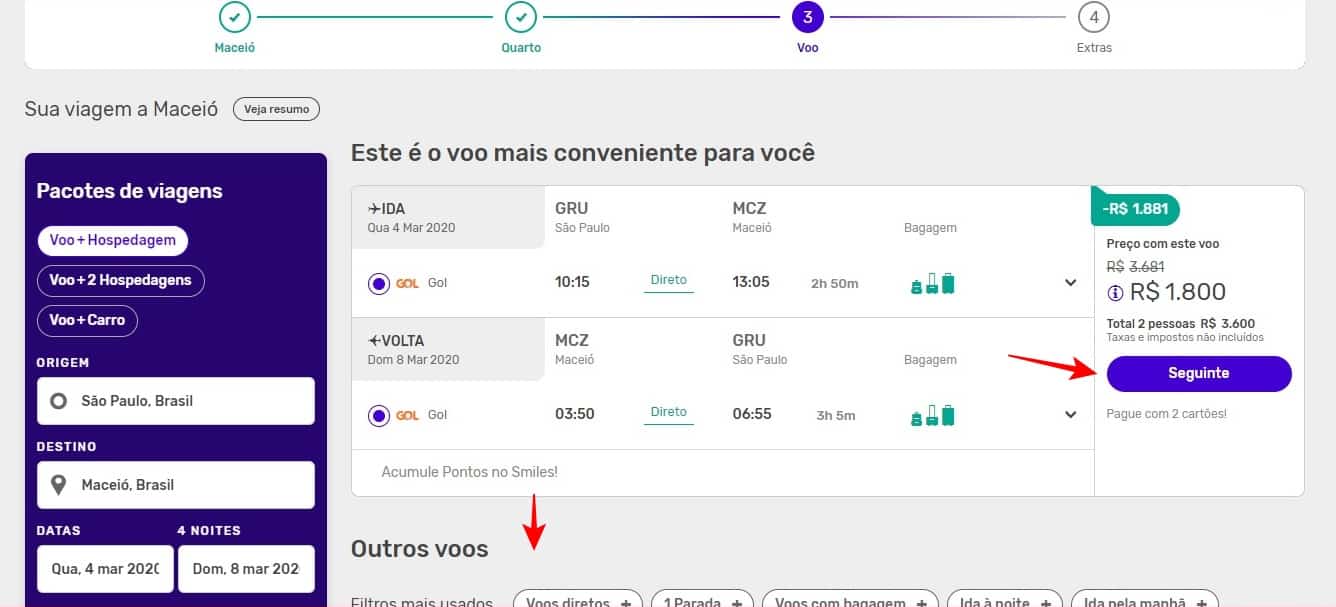Click the Quarto step checkmark circle

(x=520, y=17)
